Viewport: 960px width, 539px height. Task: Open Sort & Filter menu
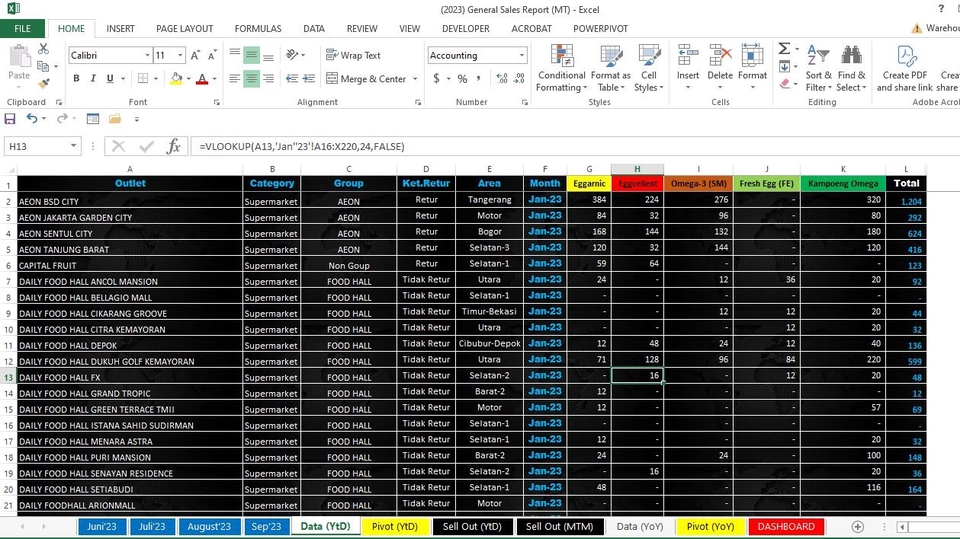[x=818, y=67]
